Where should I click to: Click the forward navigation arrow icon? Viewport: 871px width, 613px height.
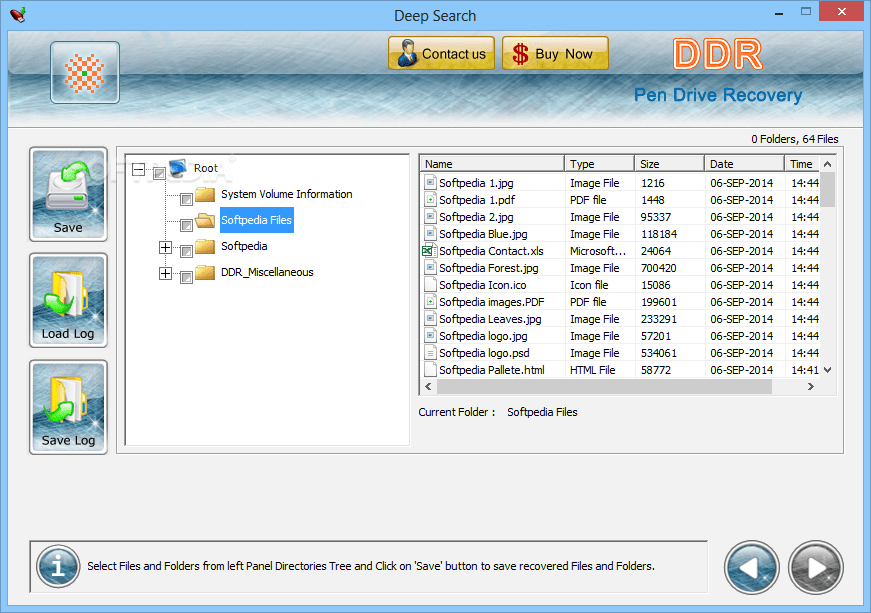(815, 567)
